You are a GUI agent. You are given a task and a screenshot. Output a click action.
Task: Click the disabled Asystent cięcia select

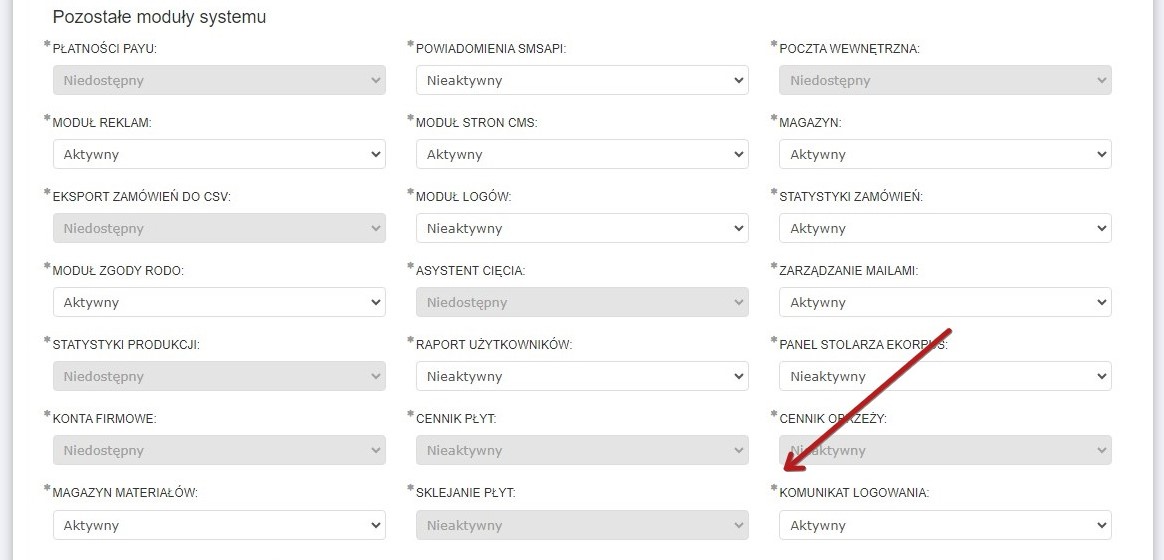[582, 302]
